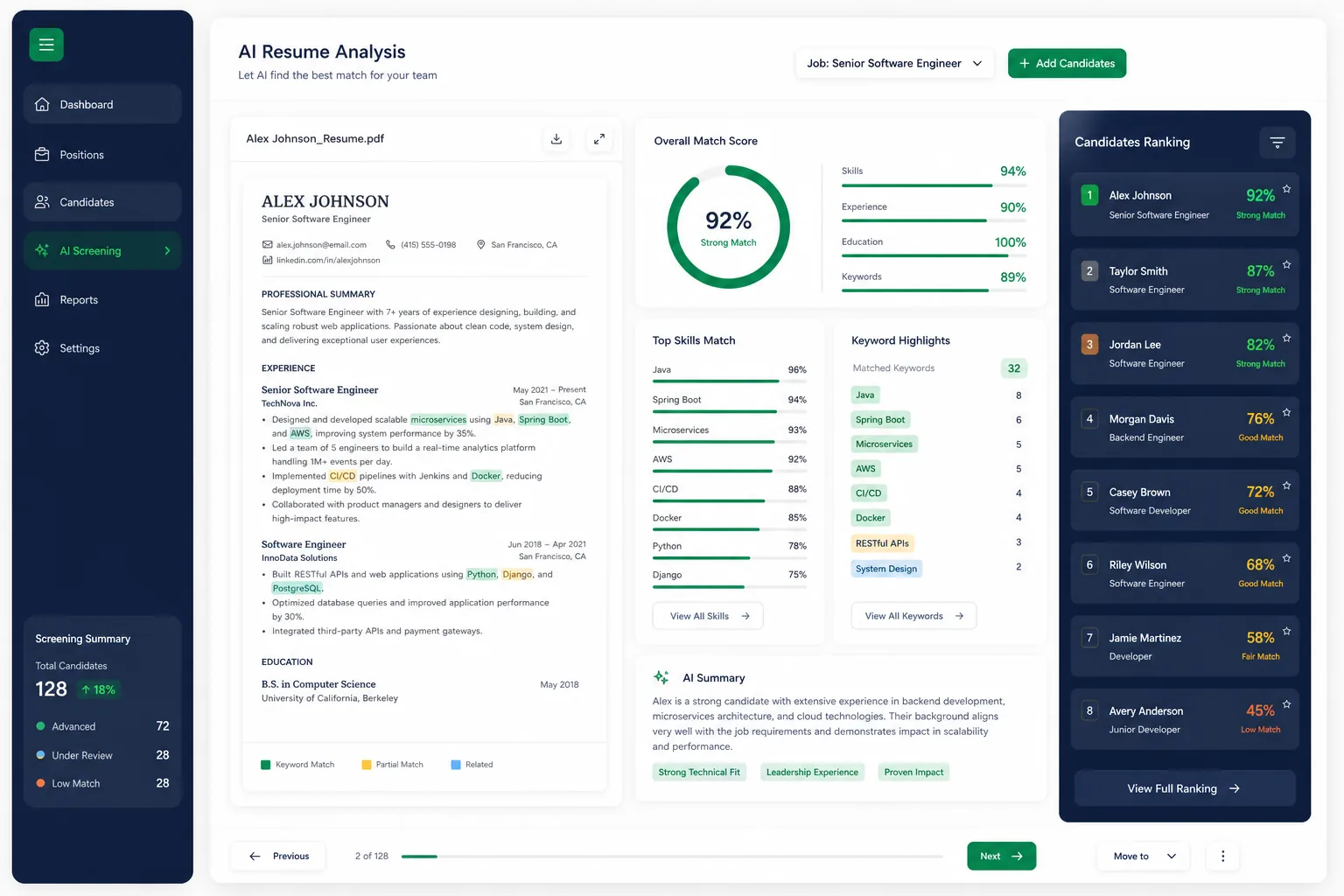Click the star beside Avery Anderson
1344x896 pixels.
click(1286, 704)
